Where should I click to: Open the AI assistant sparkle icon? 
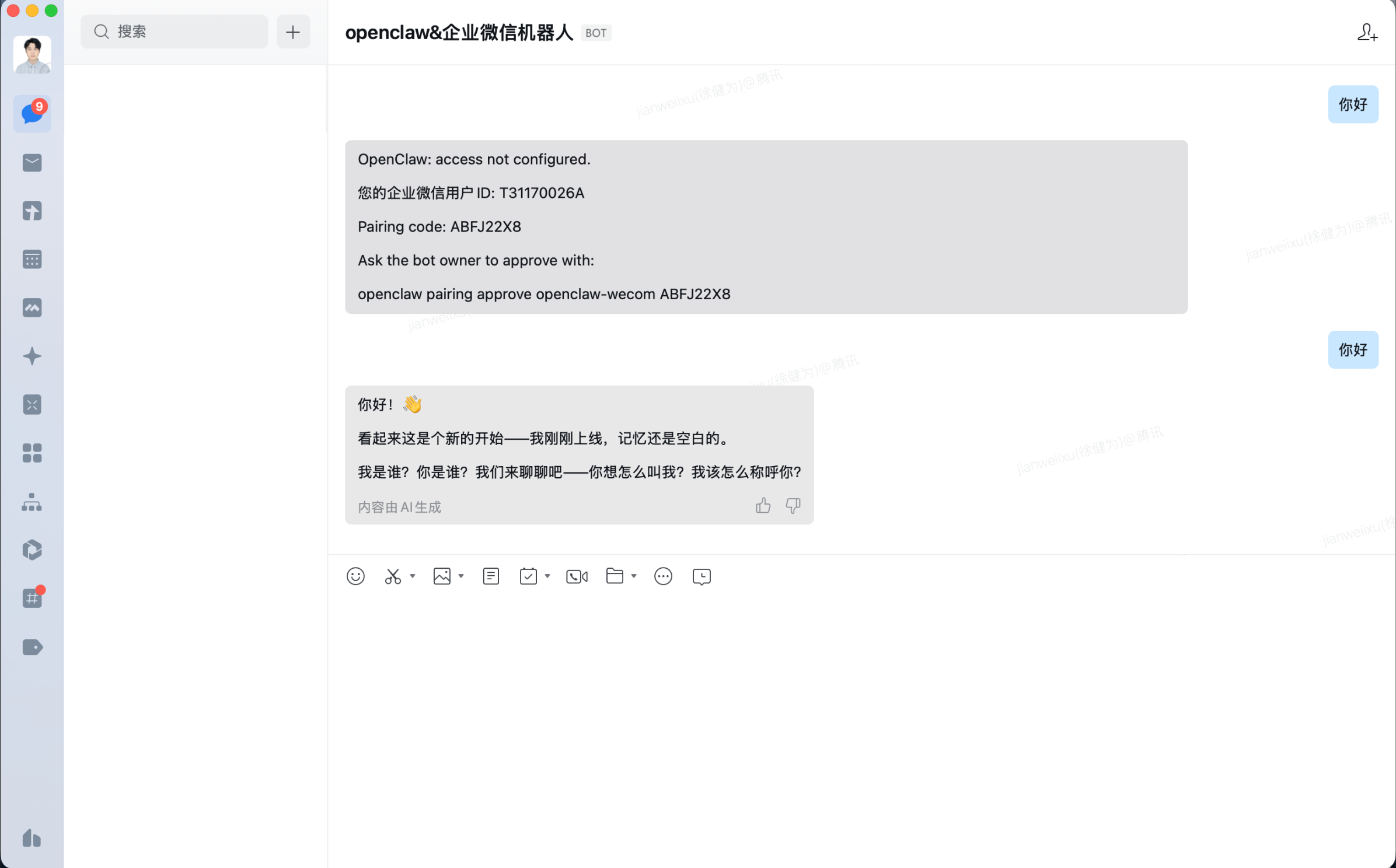click(x=32, y=356)
